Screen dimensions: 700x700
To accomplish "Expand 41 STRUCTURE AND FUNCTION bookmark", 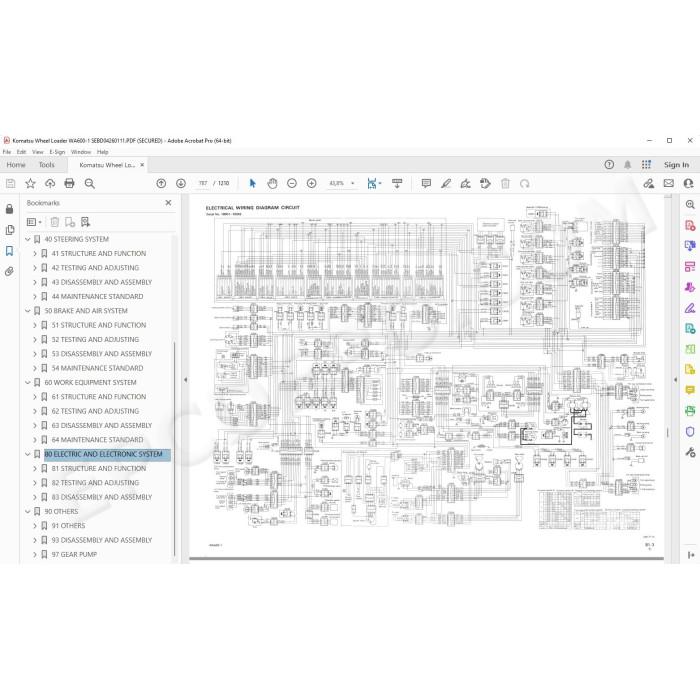I will (x=35, y=254).
